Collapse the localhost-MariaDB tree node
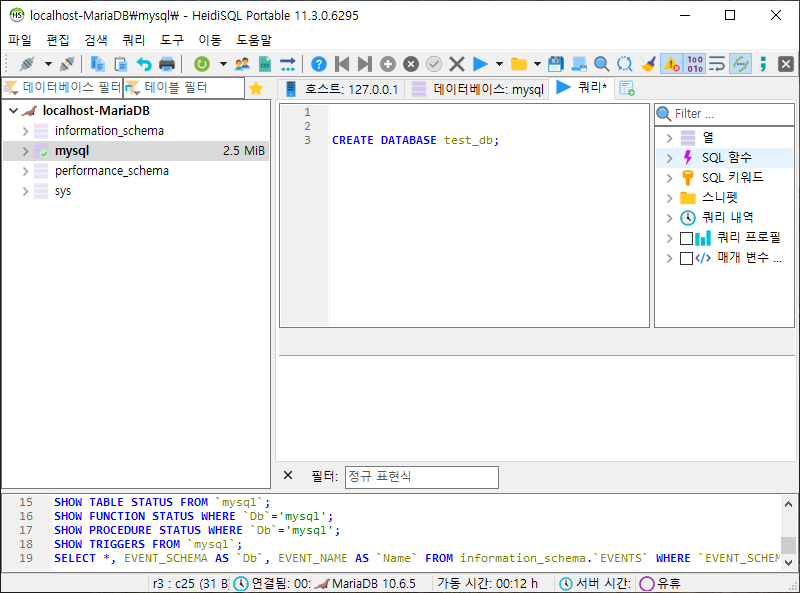Image resolution: width=800 pixels, height=593 pixels. (x=14, y=110)
